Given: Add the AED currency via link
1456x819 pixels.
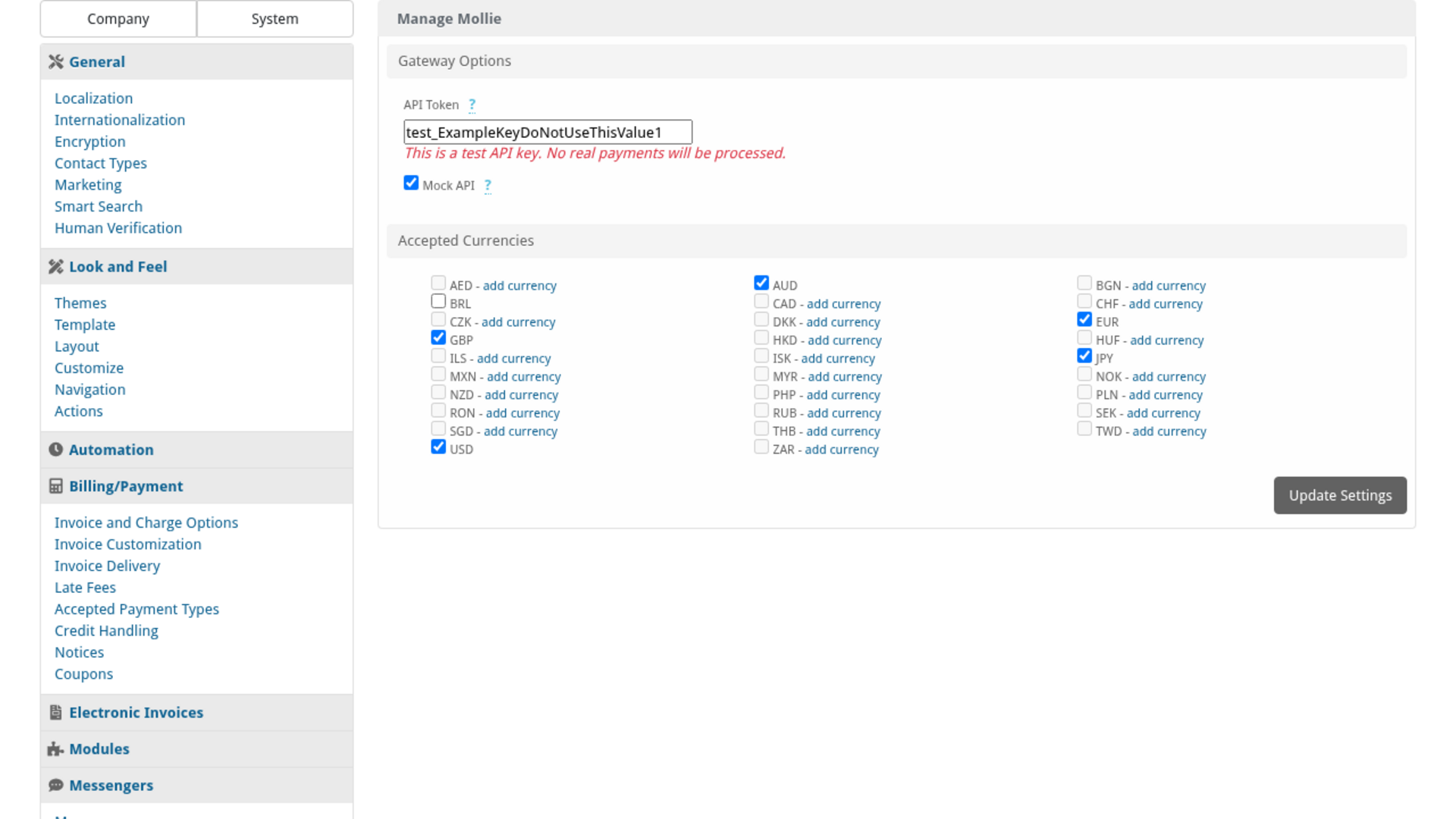Looking at the screenshot, I should pos(519,286).
